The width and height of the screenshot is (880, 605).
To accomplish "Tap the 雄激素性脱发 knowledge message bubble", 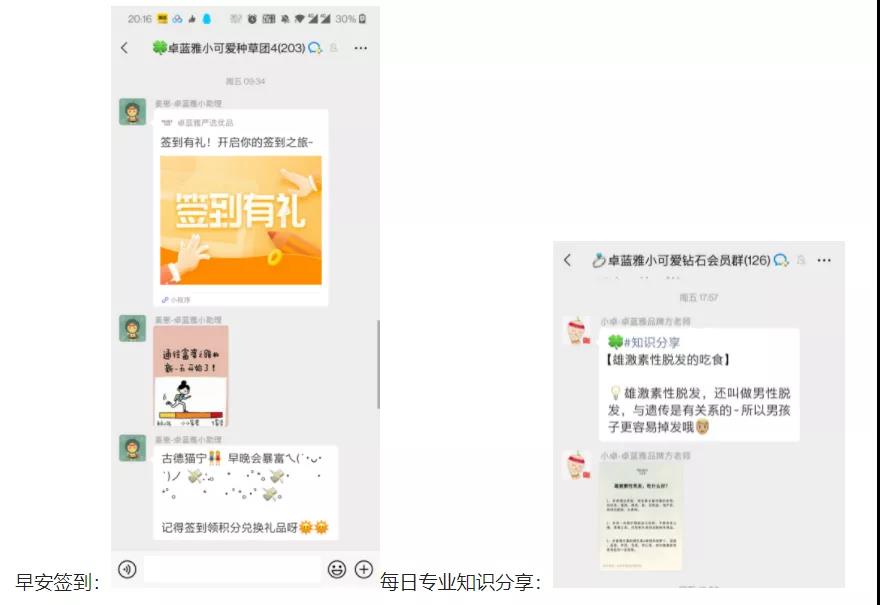I will click(698, 385).
